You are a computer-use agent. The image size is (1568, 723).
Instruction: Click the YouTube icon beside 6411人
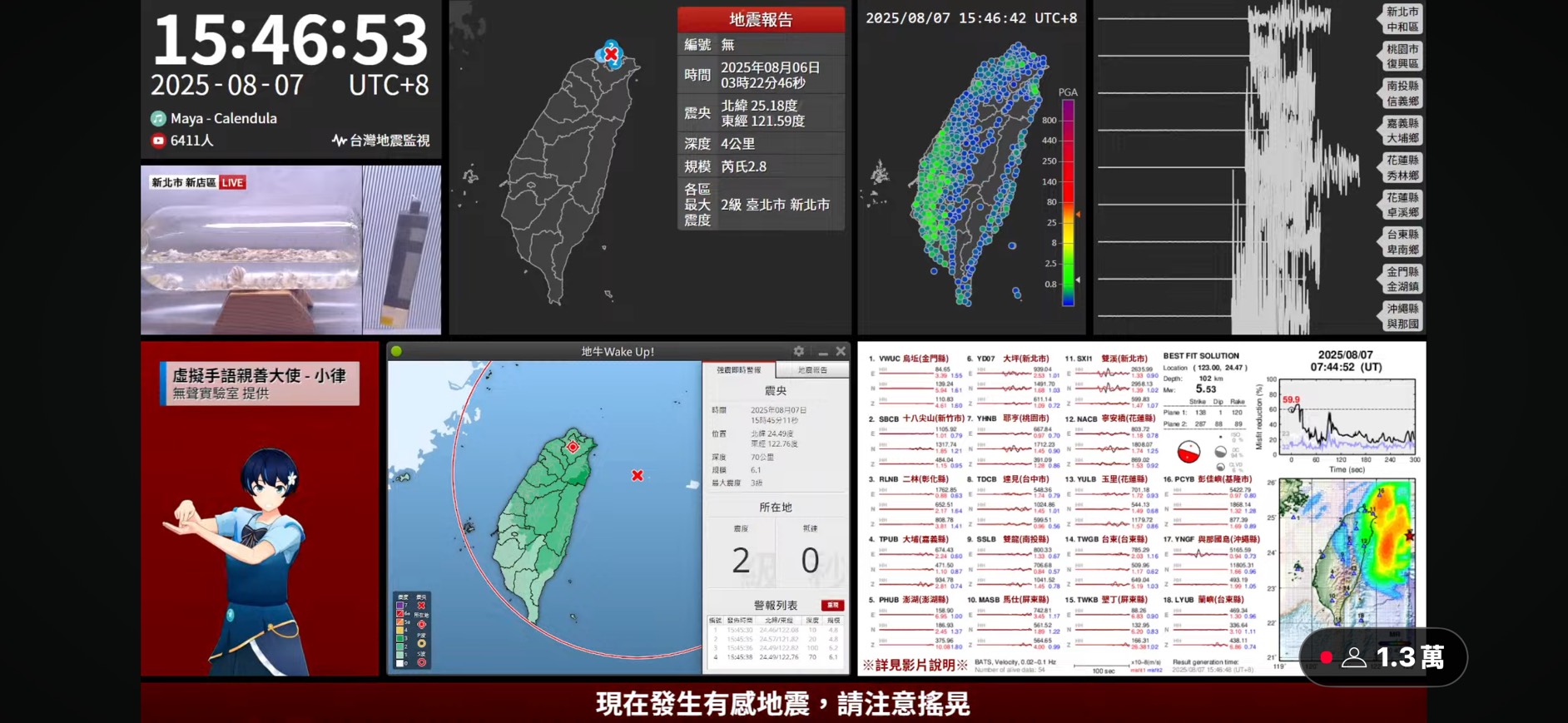(158, 141)
